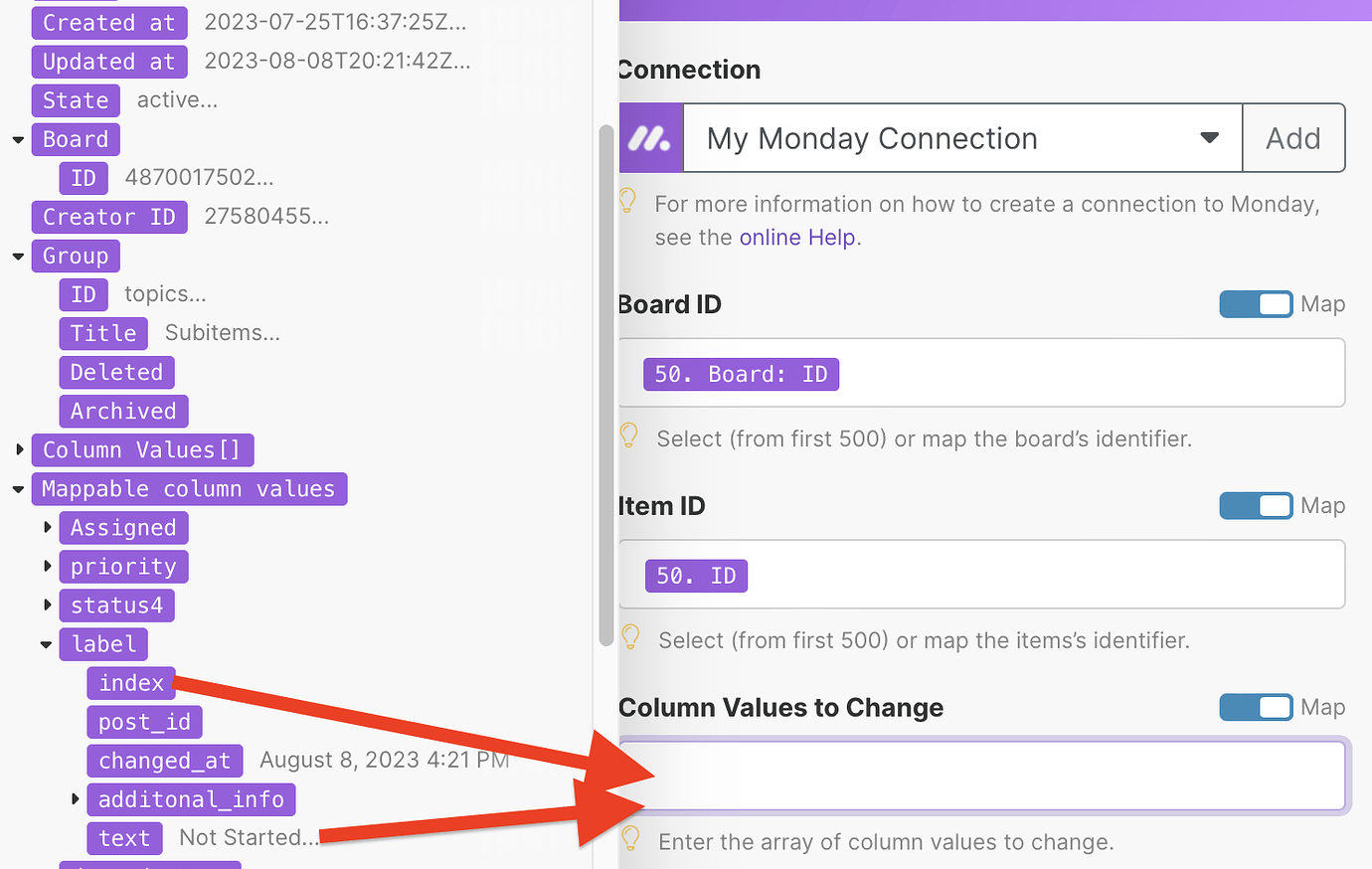The height and width of the screenshot is (869, 1372).
Task: Click the 'index' variable tag under label
Action: 130,683
